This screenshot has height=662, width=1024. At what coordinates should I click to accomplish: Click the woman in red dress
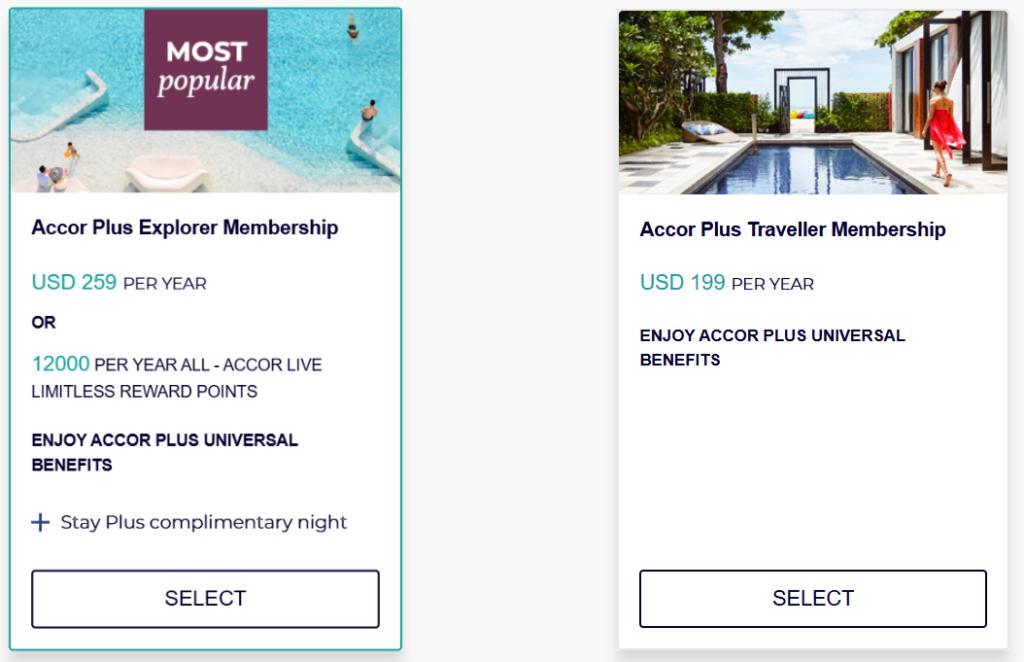click(942, 131)
